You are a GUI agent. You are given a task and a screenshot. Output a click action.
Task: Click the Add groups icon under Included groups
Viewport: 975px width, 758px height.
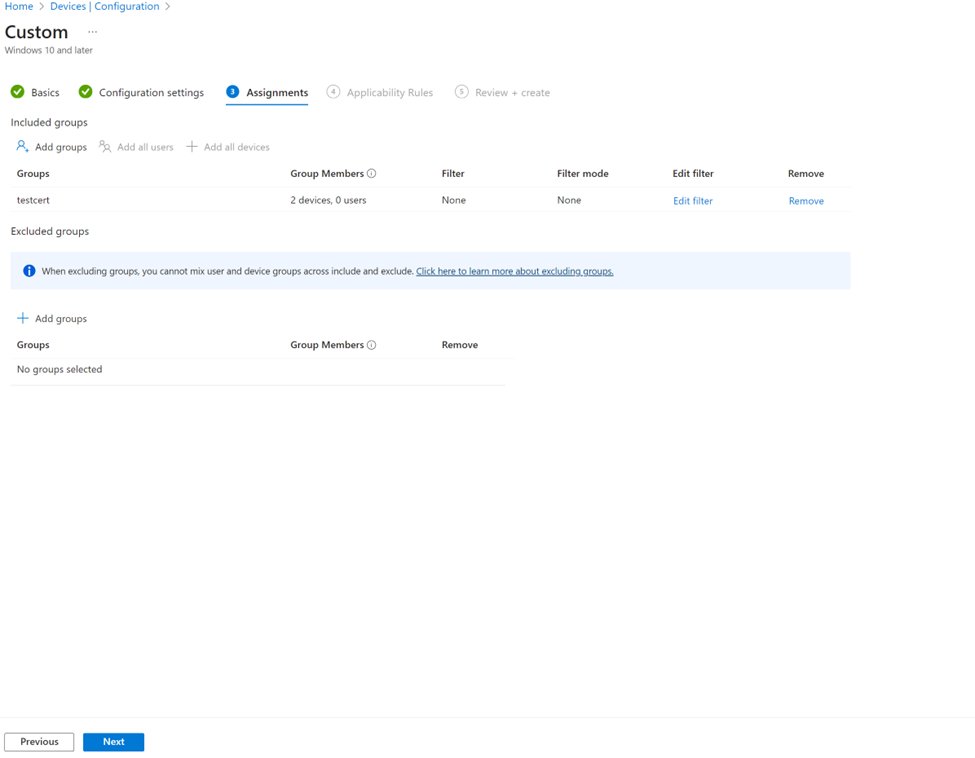22,147
